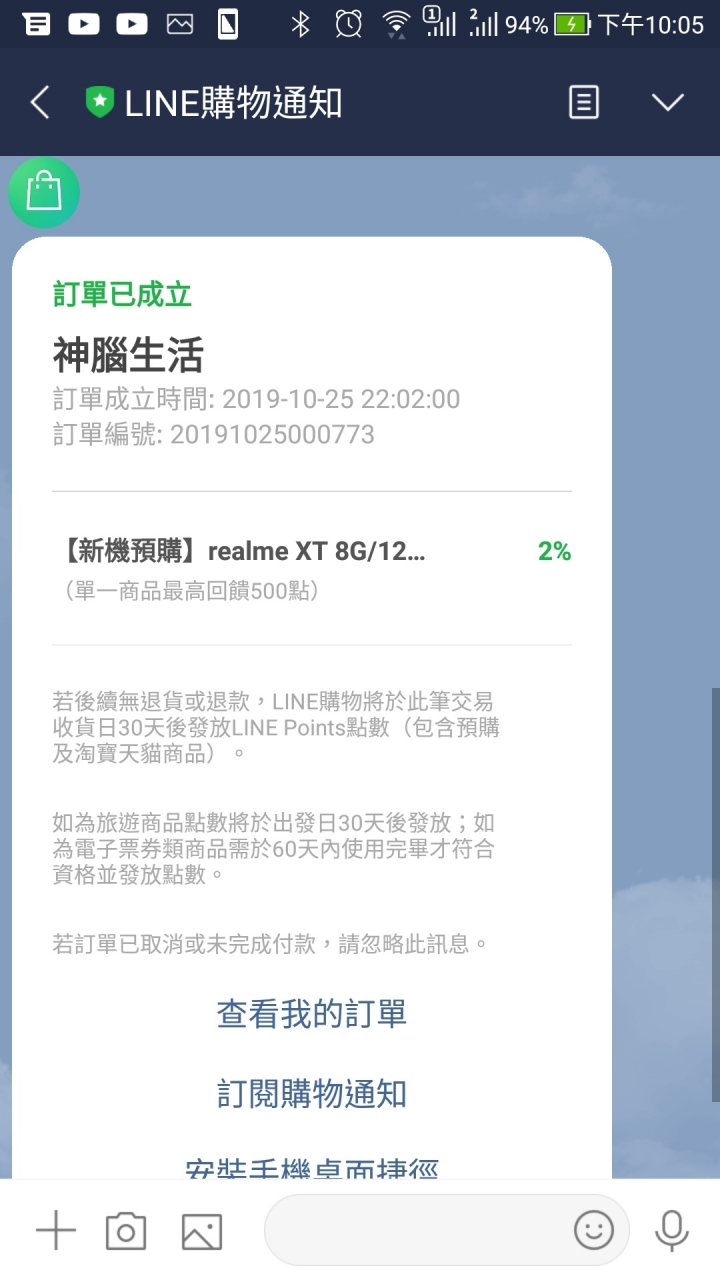Open the realme XT 8G product row
Image resolution: width=720 pixels, height=1280 pixels.
(312, 568)
